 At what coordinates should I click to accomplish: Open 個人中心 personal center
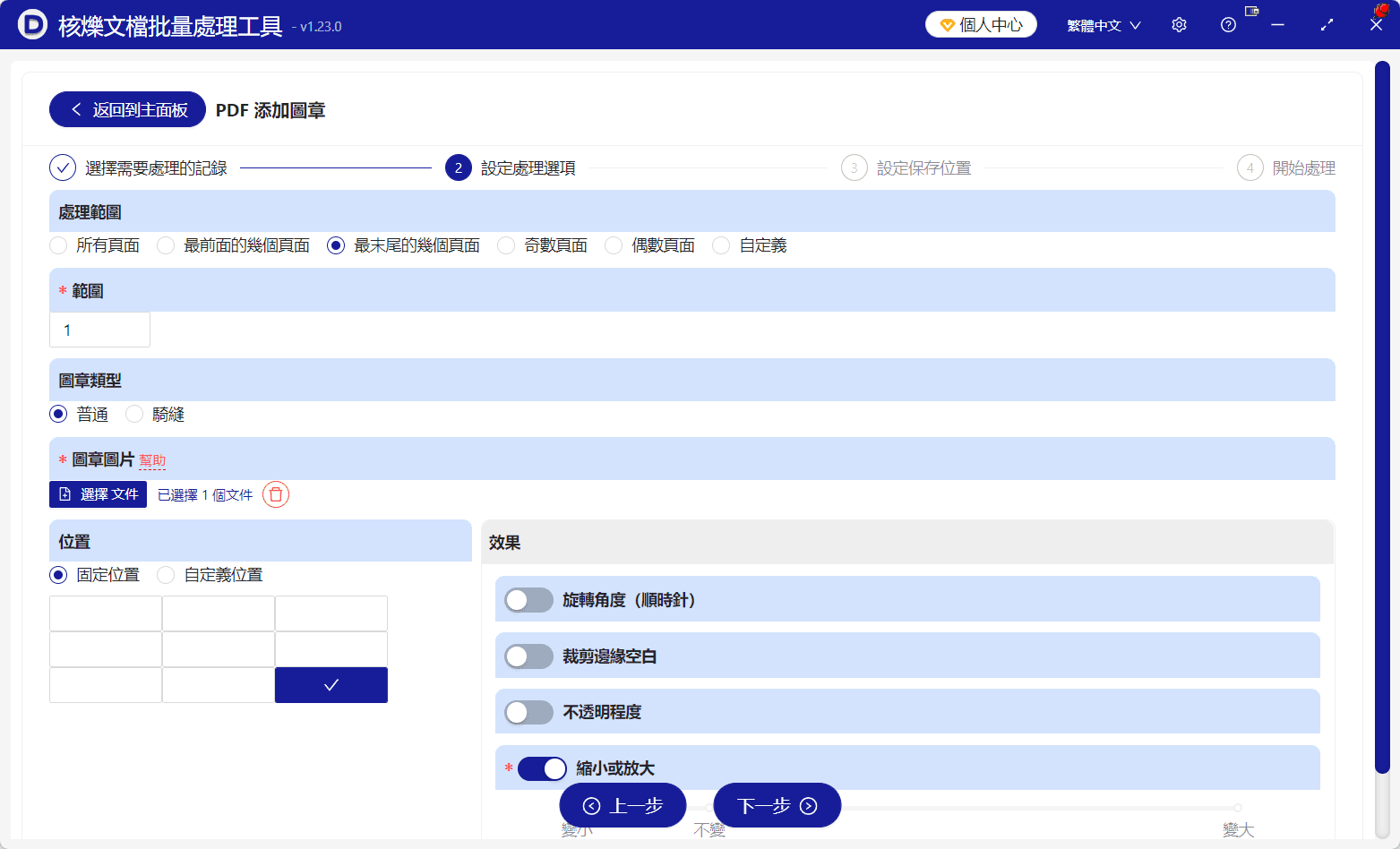click(981, 24)
